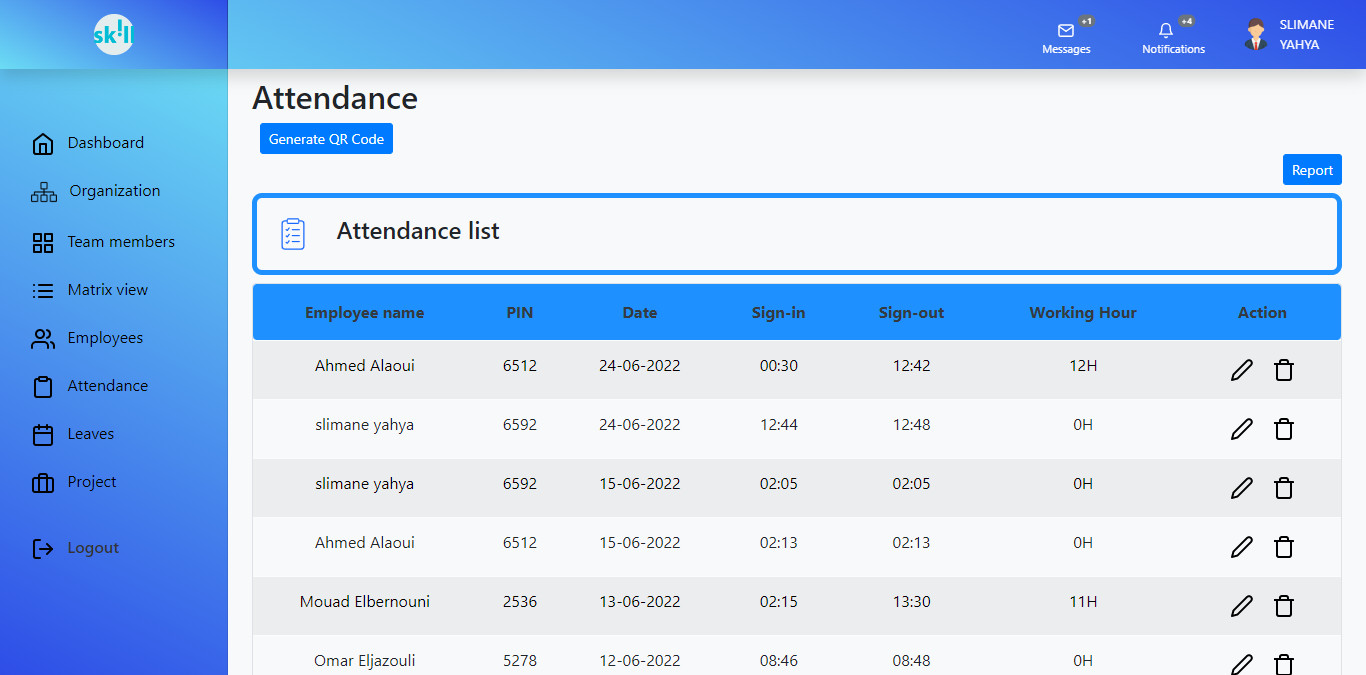
Task: Delete slimane yahya's 15-06-2022 record
Action: point(1284,489)
